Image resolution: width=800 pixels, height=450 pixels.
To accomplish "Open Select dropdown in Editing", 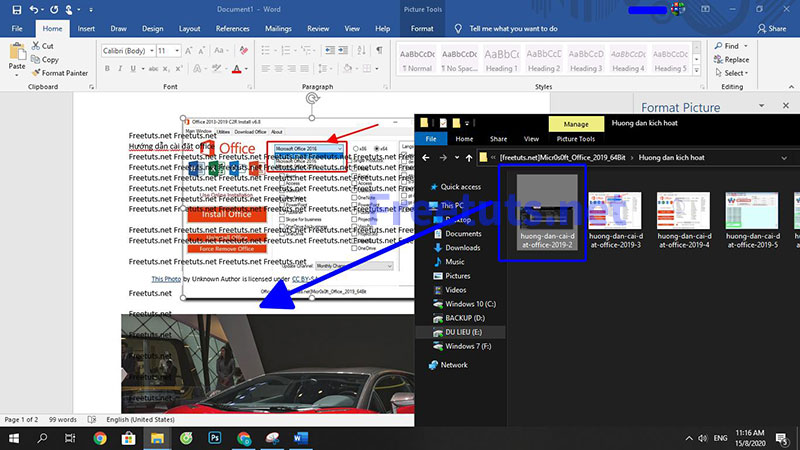I will tap(732, 73).
